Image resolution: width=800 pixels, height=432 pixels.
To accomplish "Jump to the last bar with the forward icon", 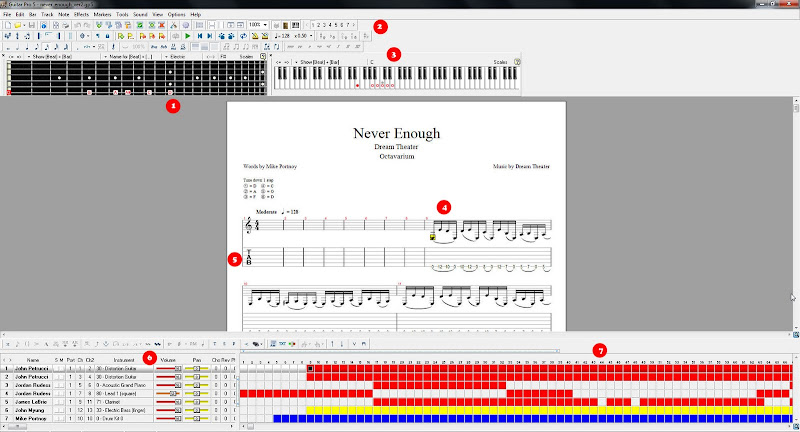I will (210, 36).
